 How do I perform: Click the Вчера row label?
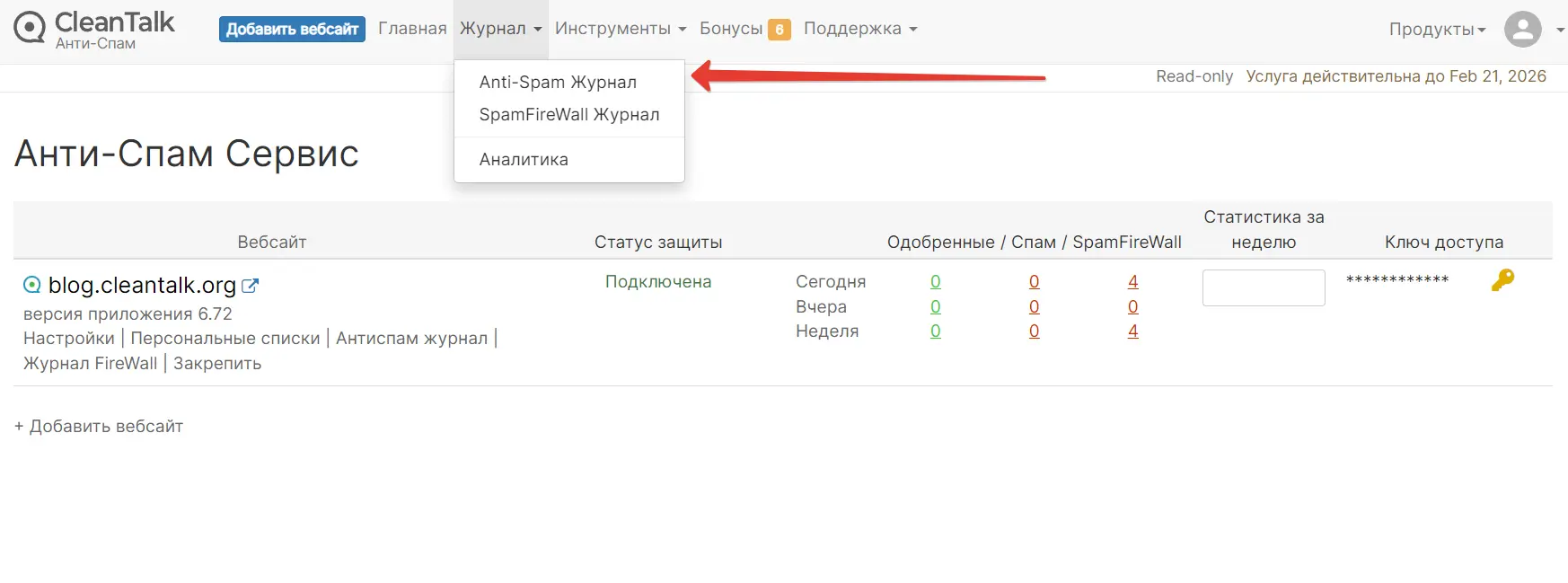pyautogui.click(x=821, y=306)
